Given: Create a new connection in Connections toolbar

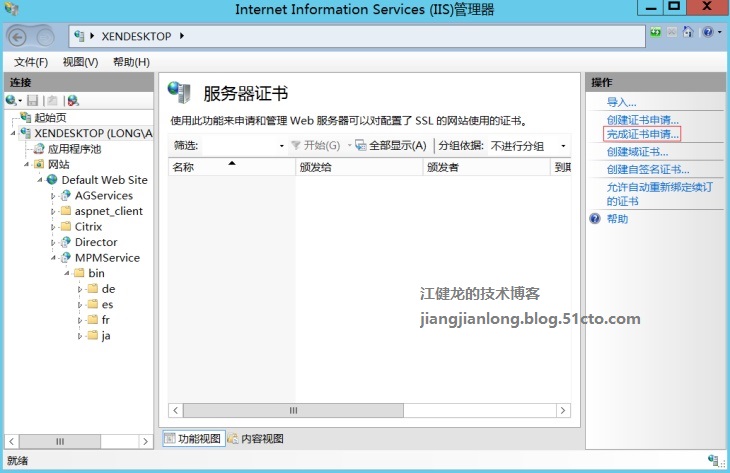Looking at the screenshot, I should pyautogui.click(x=12, y=100).
